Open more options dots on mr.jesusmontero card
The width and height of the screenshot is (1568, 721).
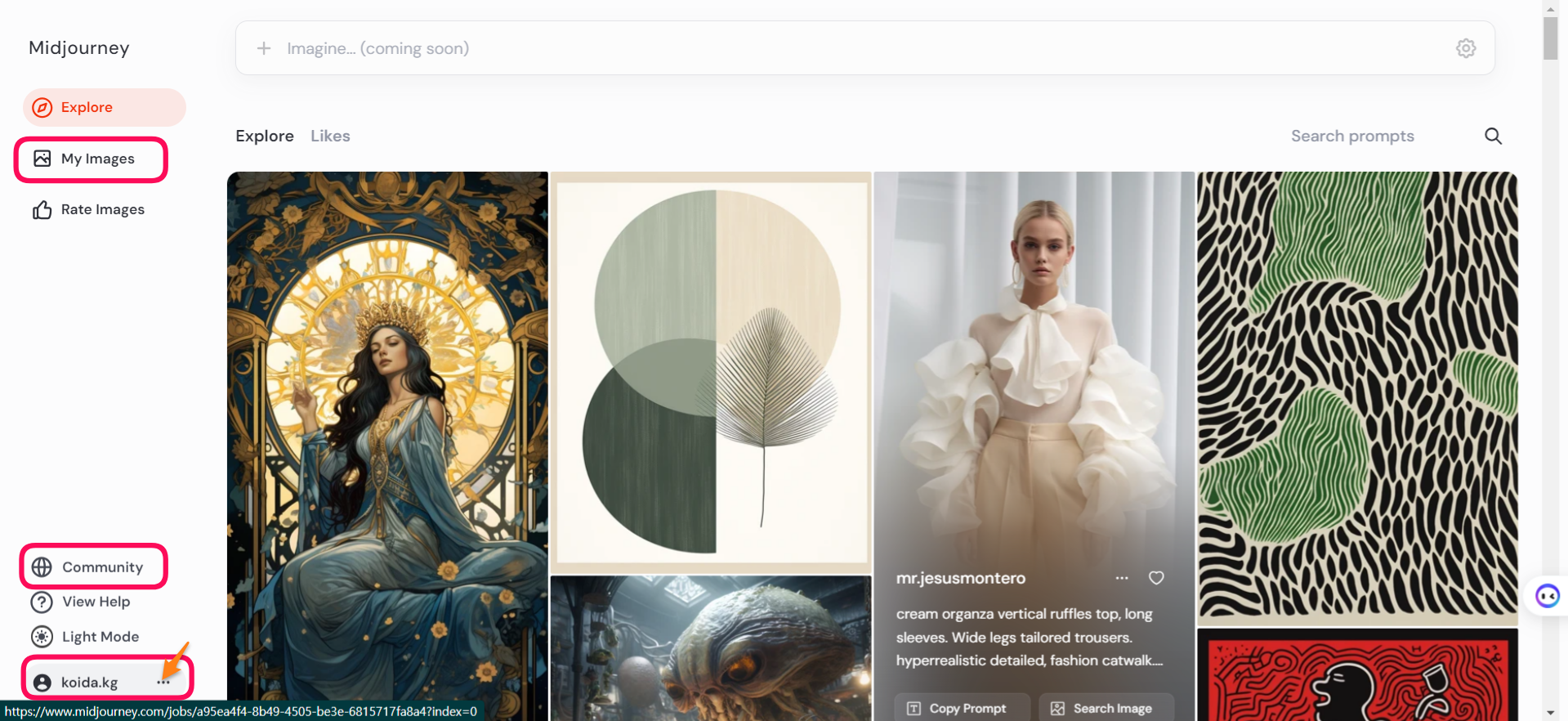1122,578
